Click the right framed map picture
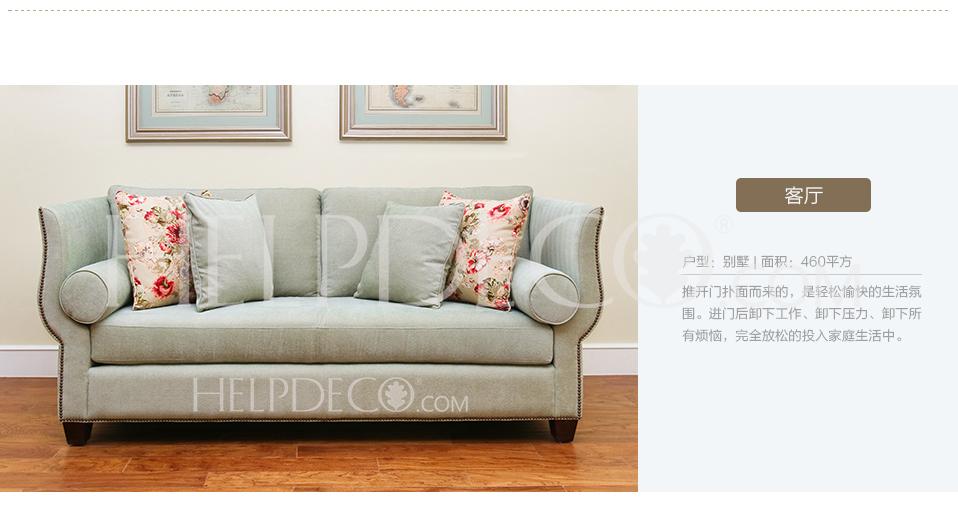Viewport: 958px width, 520px height. pyautogui.click(x=423, y=112)
